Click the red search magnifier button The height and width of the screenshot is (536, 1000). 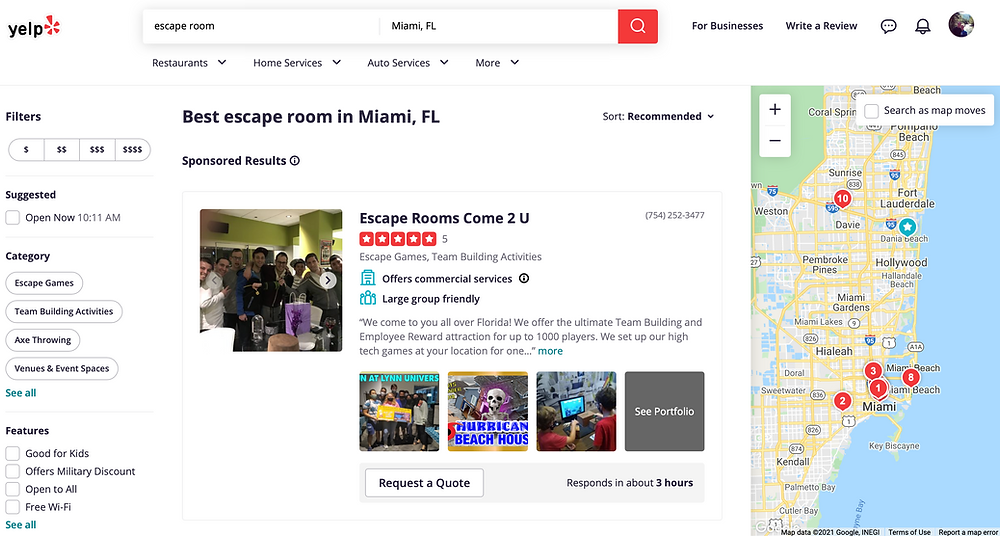[638, 26]
